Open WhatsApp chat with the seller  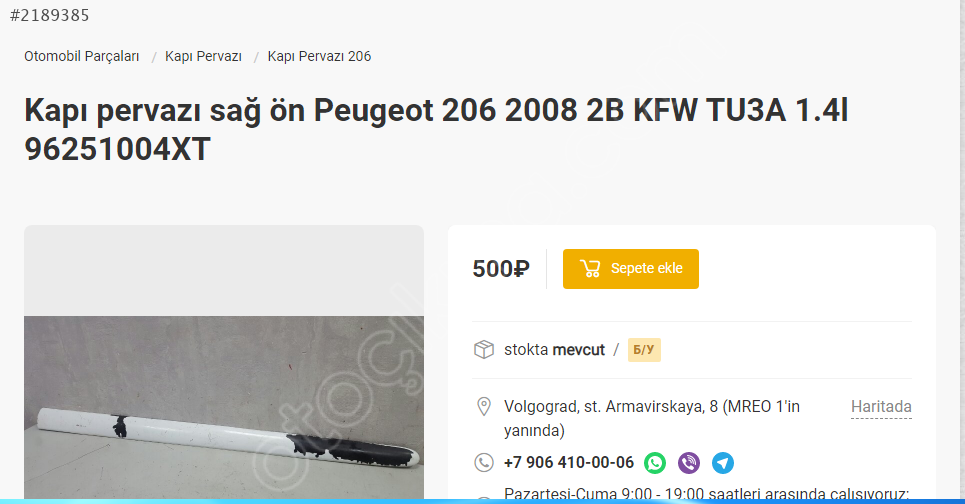655,463
